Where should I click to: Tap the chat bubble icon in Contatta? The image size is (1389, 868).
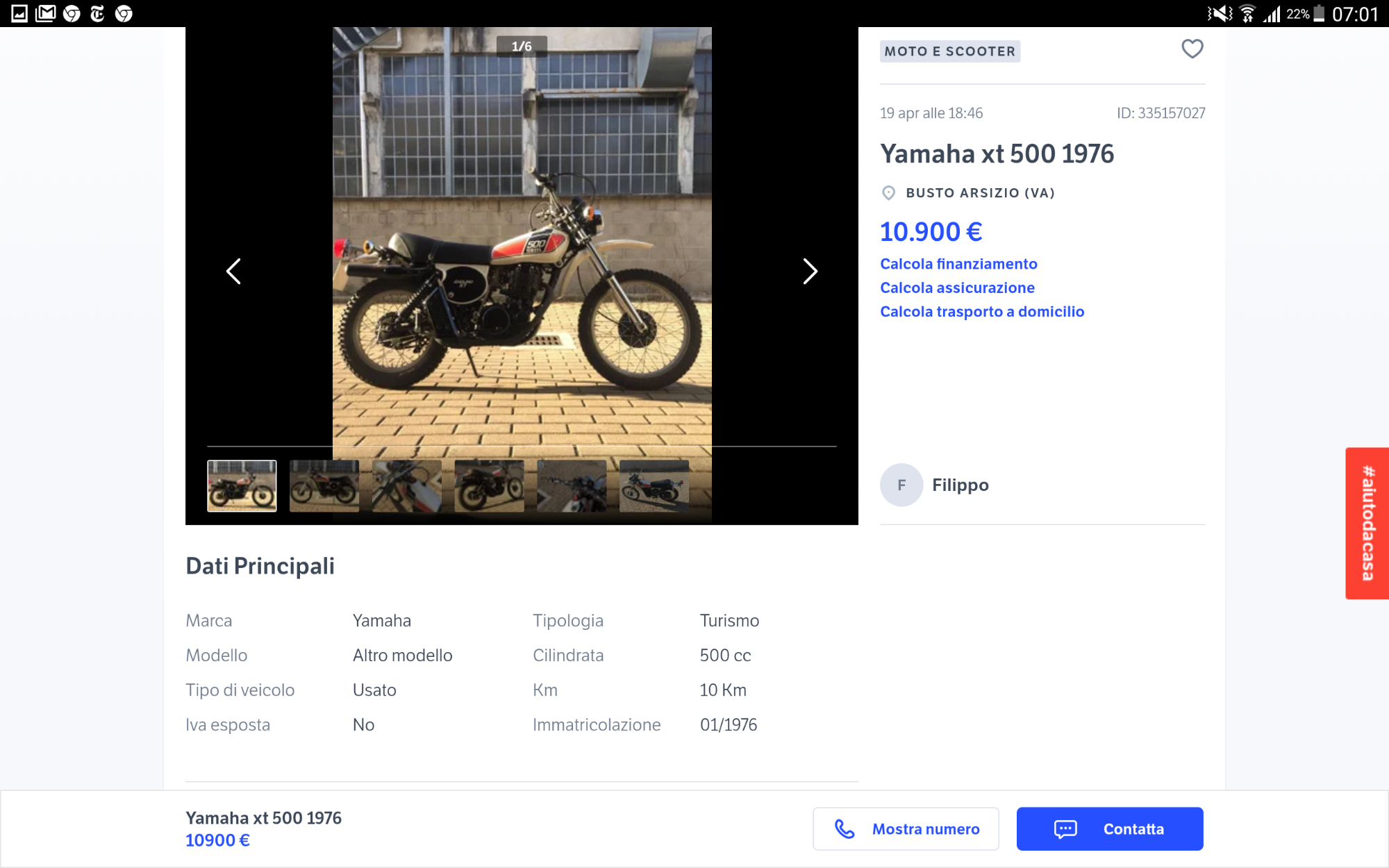1065,829
